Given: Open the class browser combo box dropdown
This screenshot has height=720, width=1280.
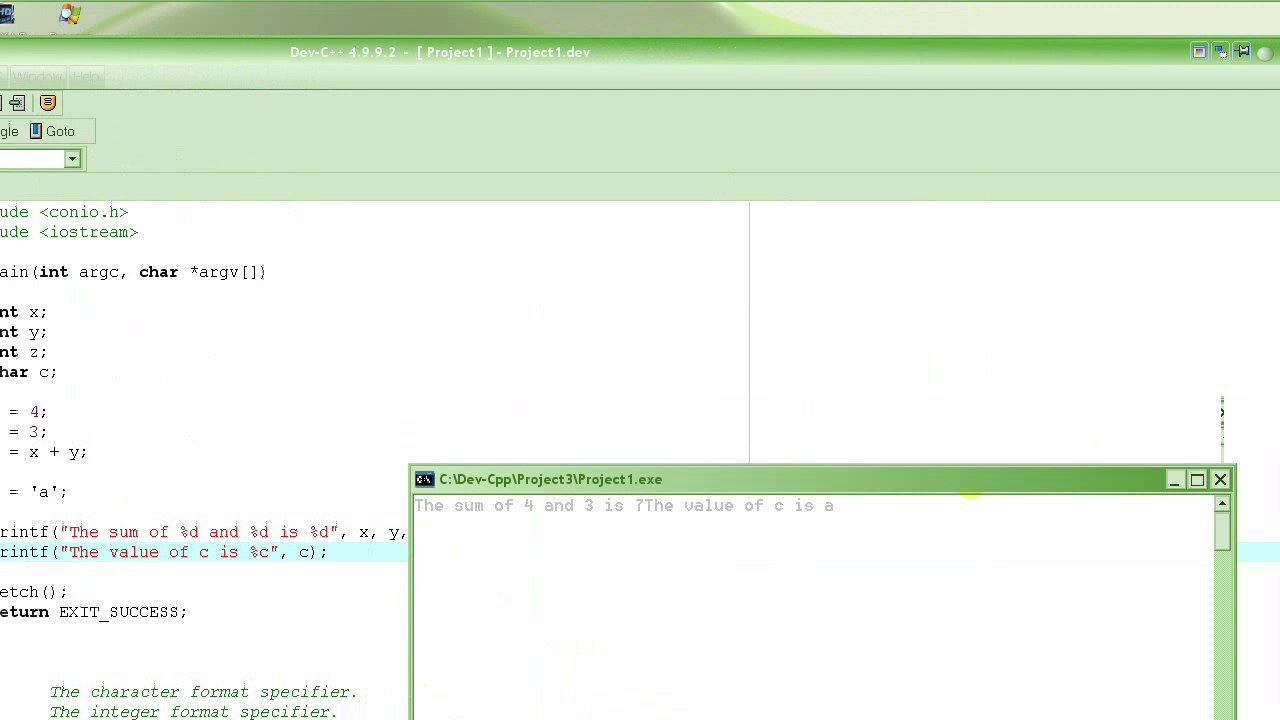Looking at the screenshot, I should coord(72,159).
